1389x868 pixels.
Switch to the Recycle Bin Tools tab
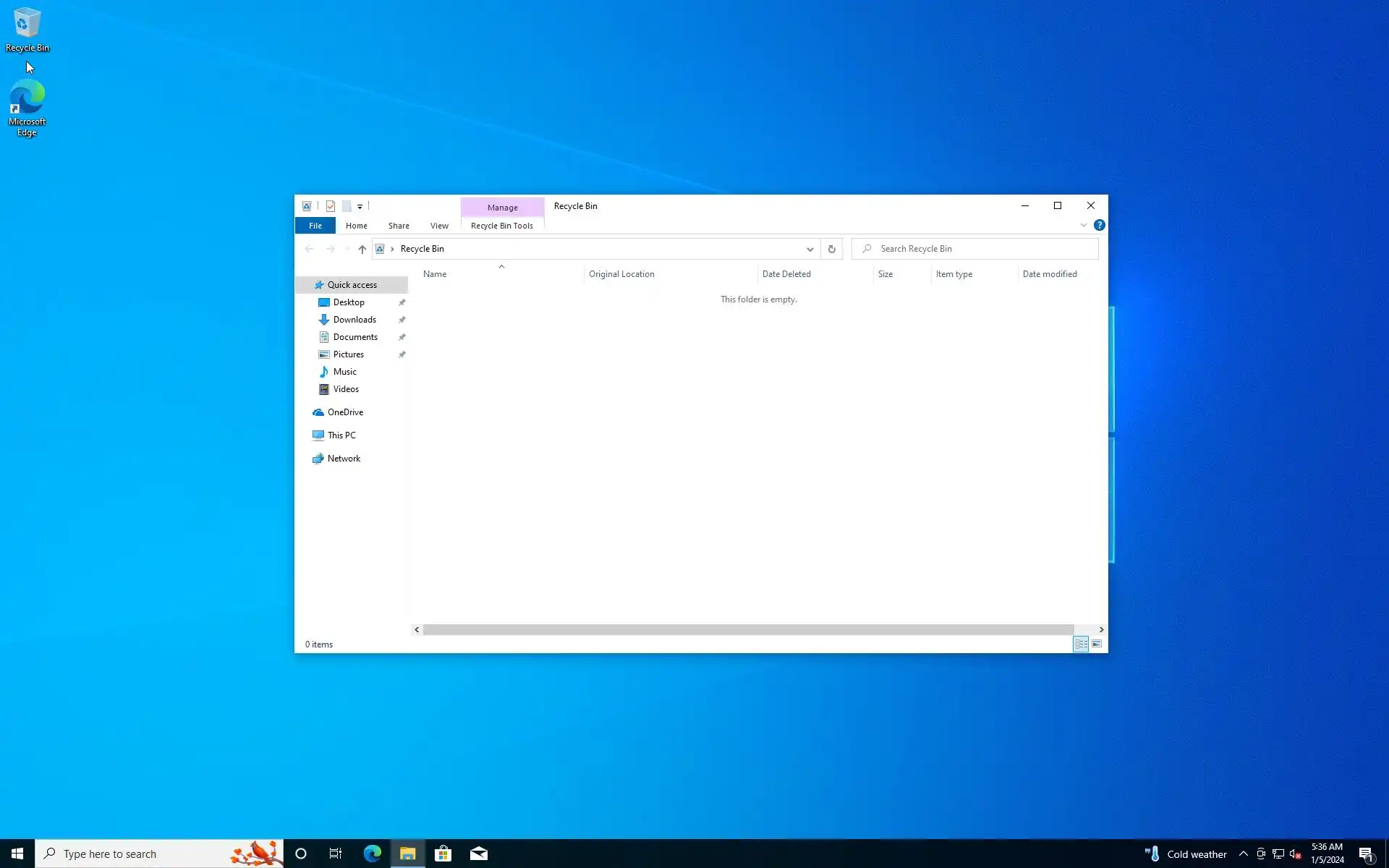point(501,226)
